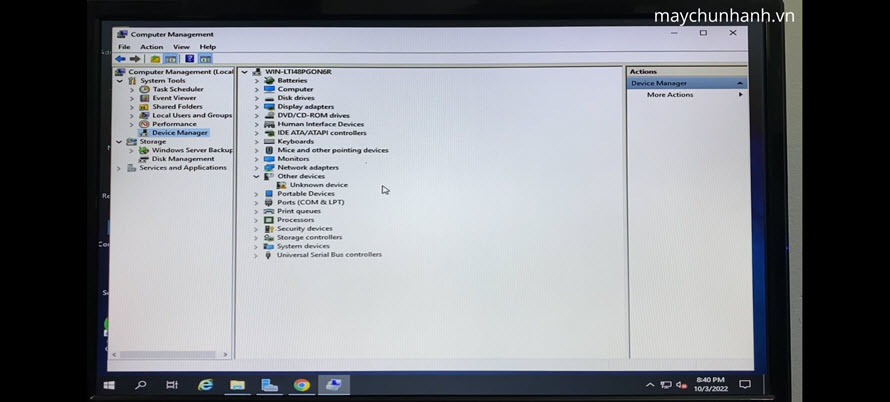890x402 pixels.
Task: Select Device Manager in left tree
Action: click(179, 133)
